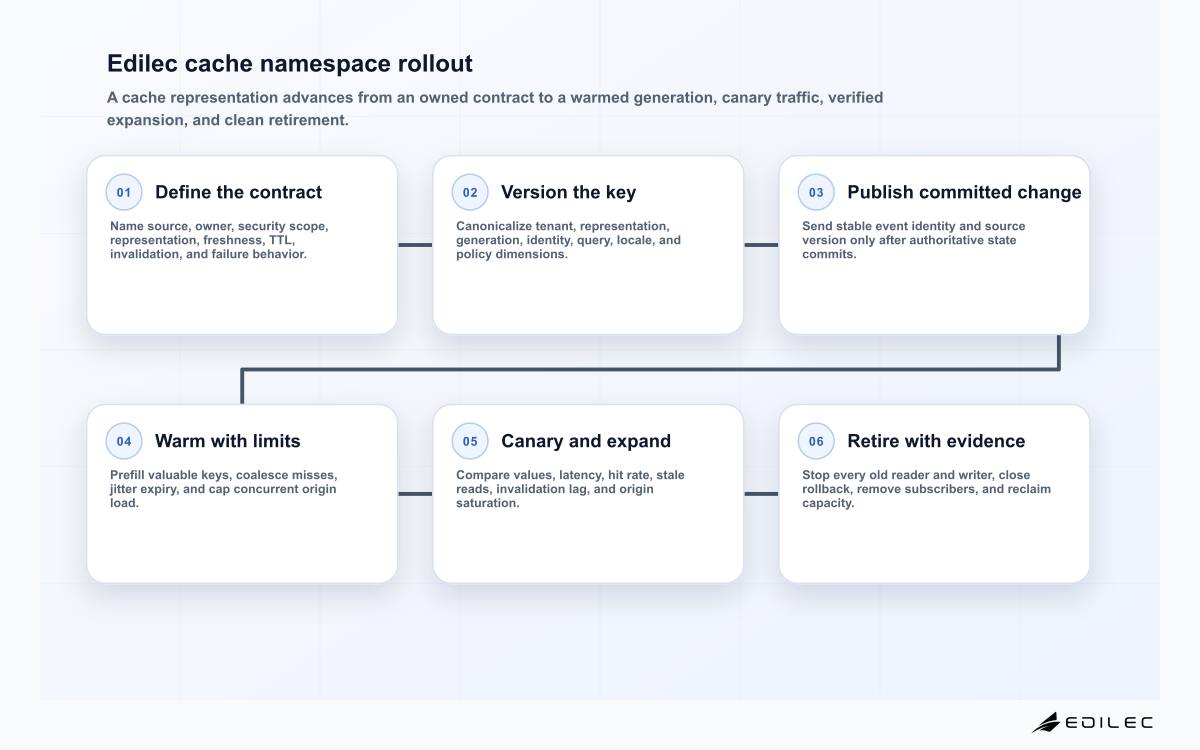Select the 'Define the contract' heading

238,192
